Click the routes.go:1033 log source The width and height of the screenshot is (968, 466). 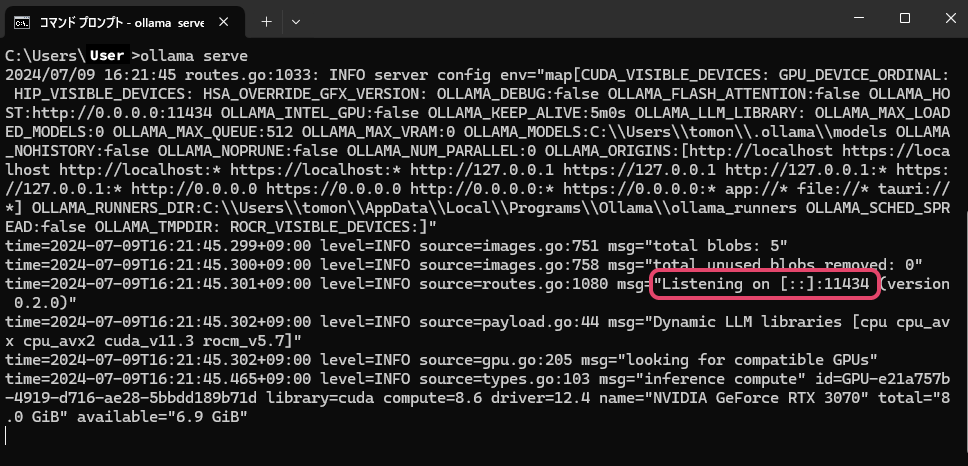pyautogui.click(x=226, y=75)
